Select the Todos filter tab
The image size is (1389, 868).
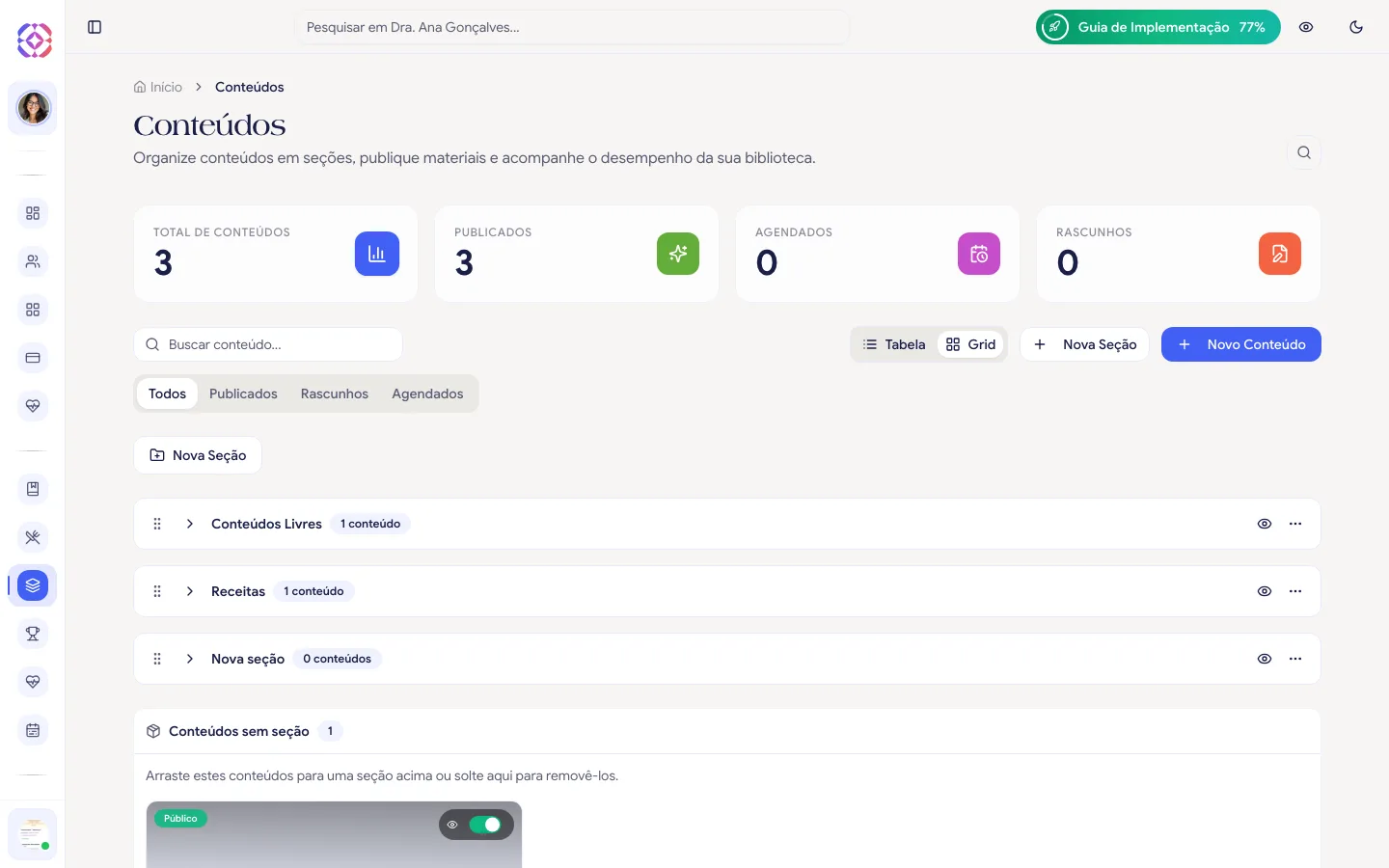coord(167,393)
